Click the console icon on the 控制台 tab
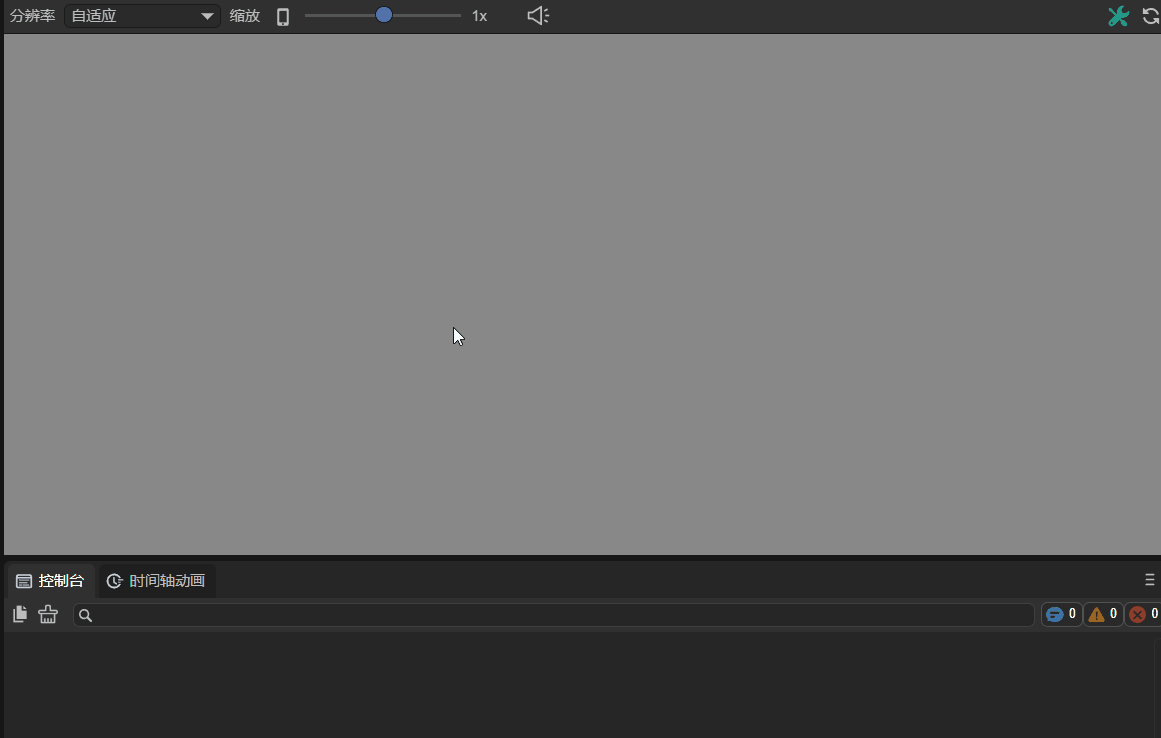The width and height of the screenshot is (1161, 738). click(x=24, y=581)
